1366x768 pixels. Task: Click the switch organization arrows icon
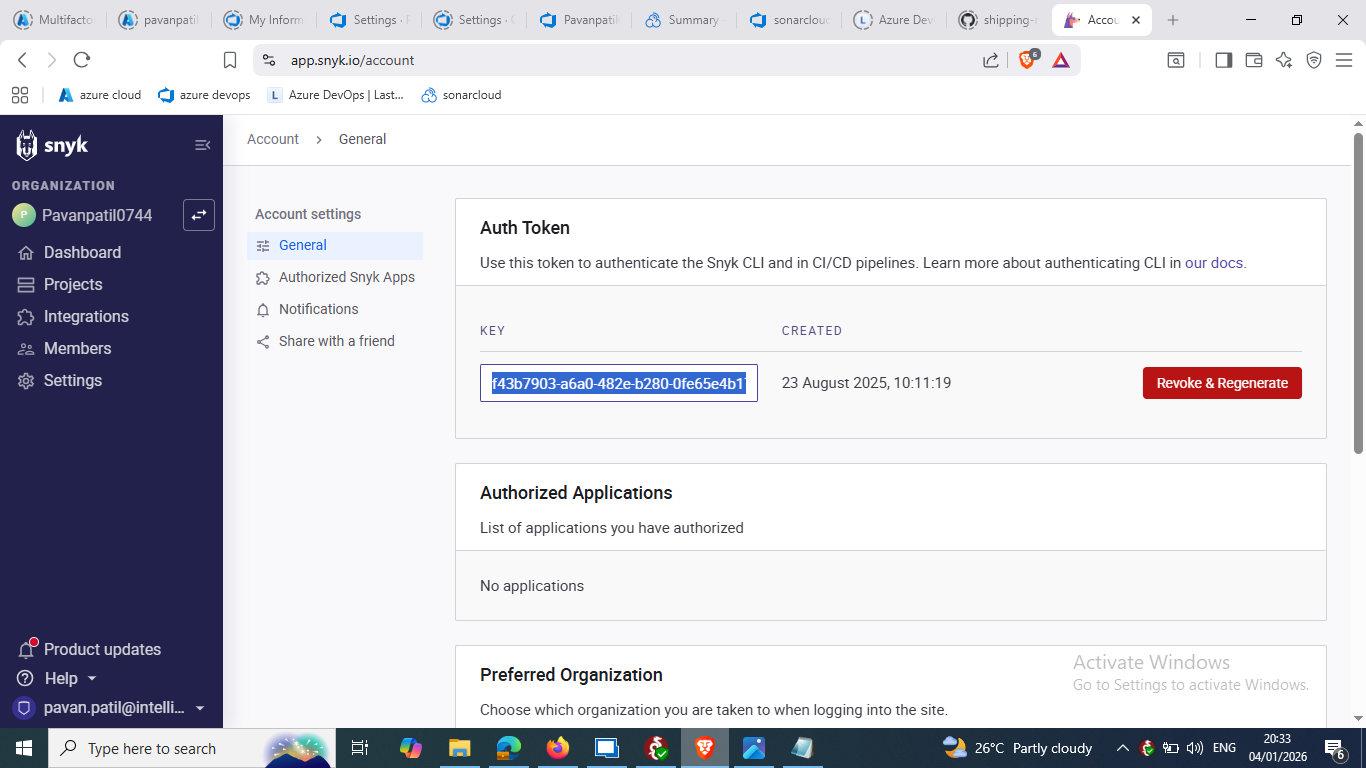(199, 215)
